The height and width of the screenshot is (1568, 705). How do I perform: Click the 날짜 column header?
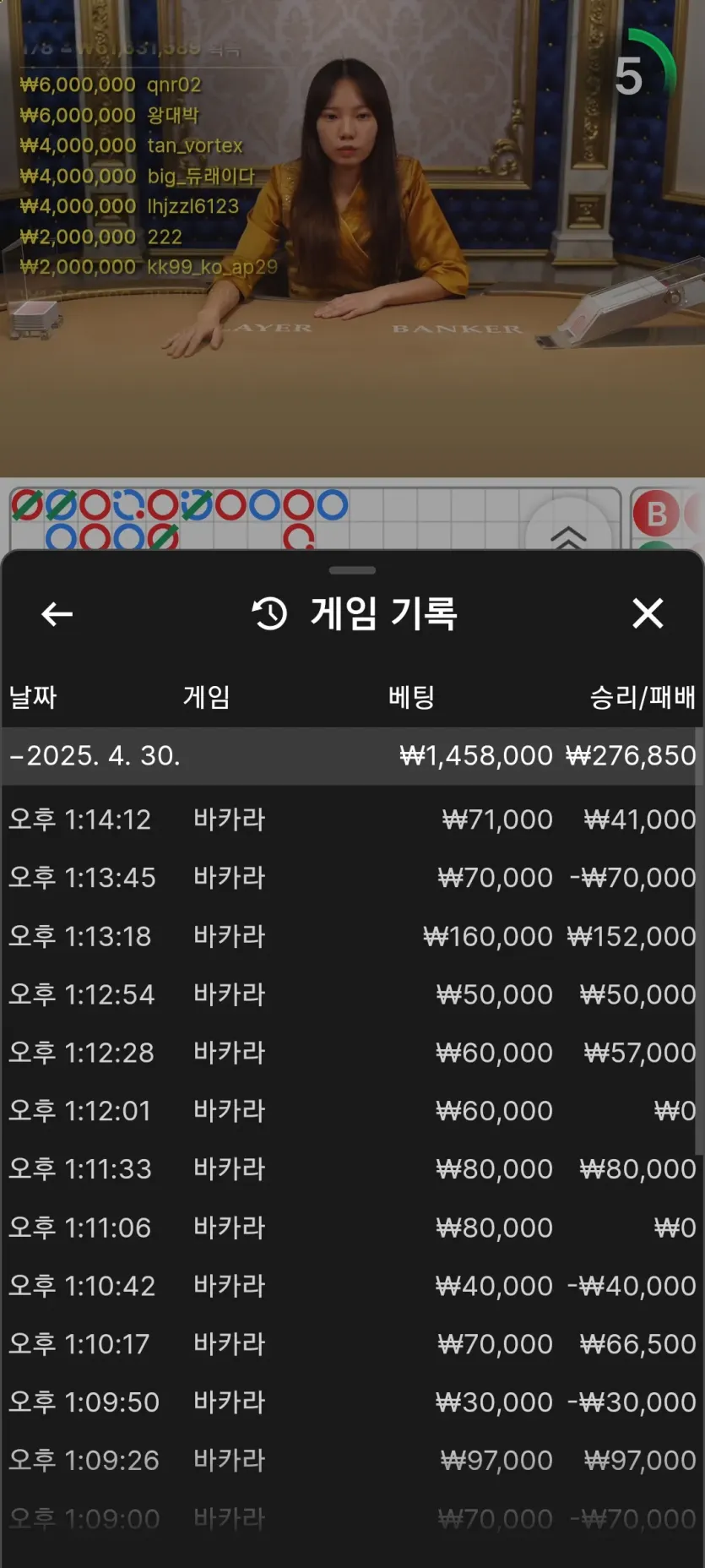click(x=33, y=697)
